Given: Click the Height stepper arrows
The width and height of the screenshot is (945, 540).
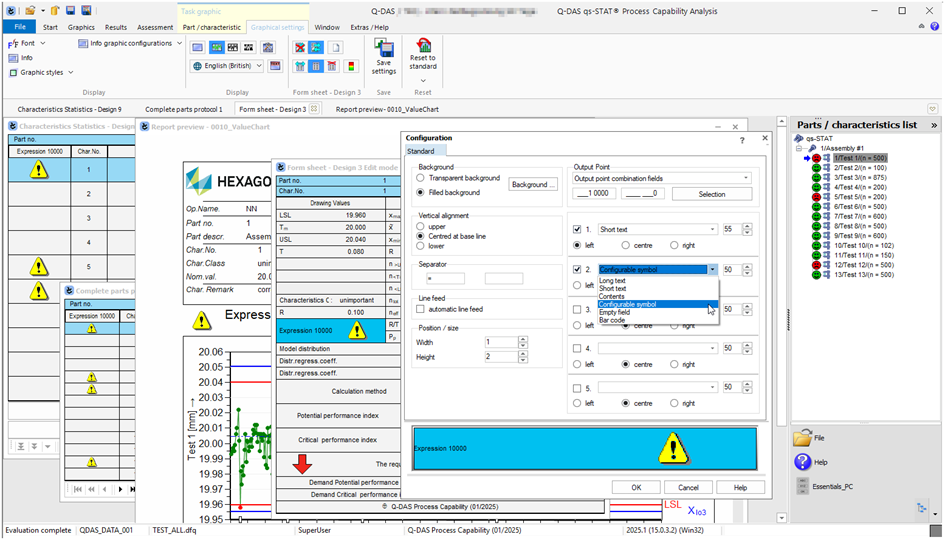Looking at the screenshot, I should pyautogui.click(x=523, y=357).
